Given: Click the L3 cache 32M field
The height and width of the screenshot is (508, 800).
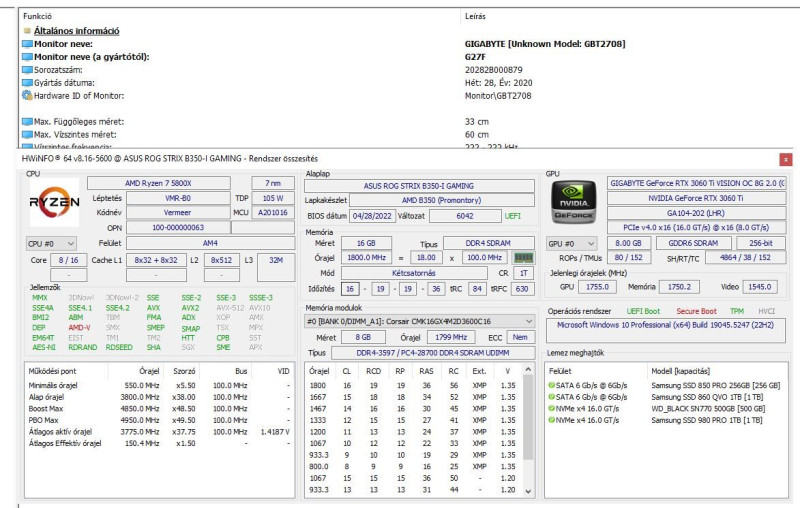Looking at the screenshot, I should (276, 267).
